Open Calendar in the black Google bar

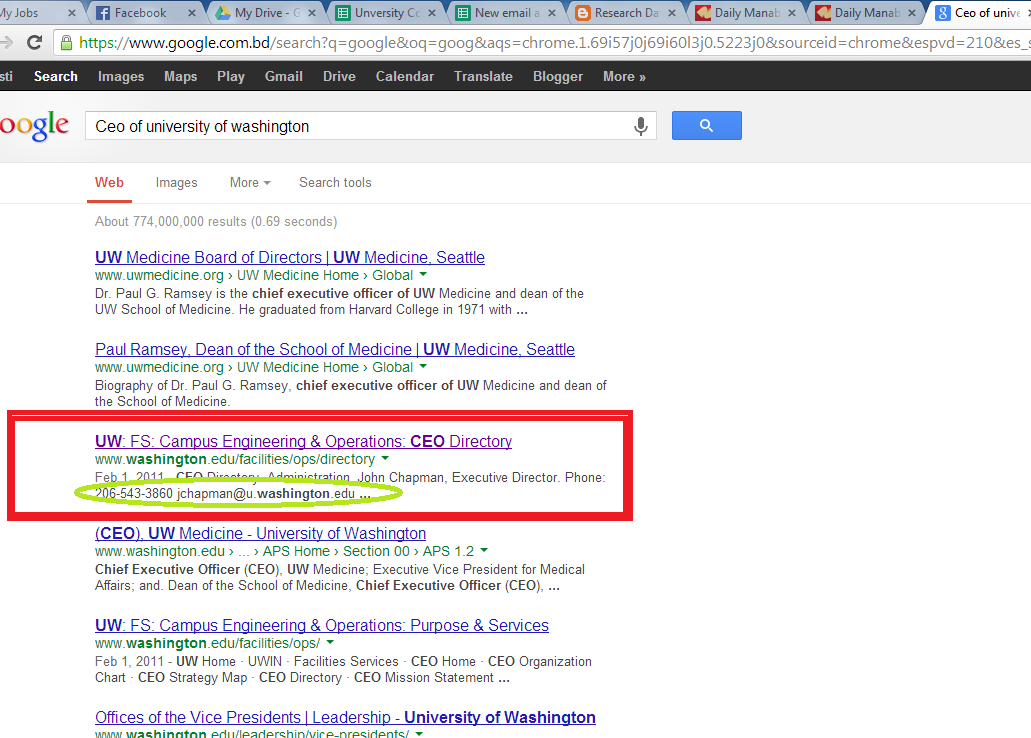pos(405,76)
